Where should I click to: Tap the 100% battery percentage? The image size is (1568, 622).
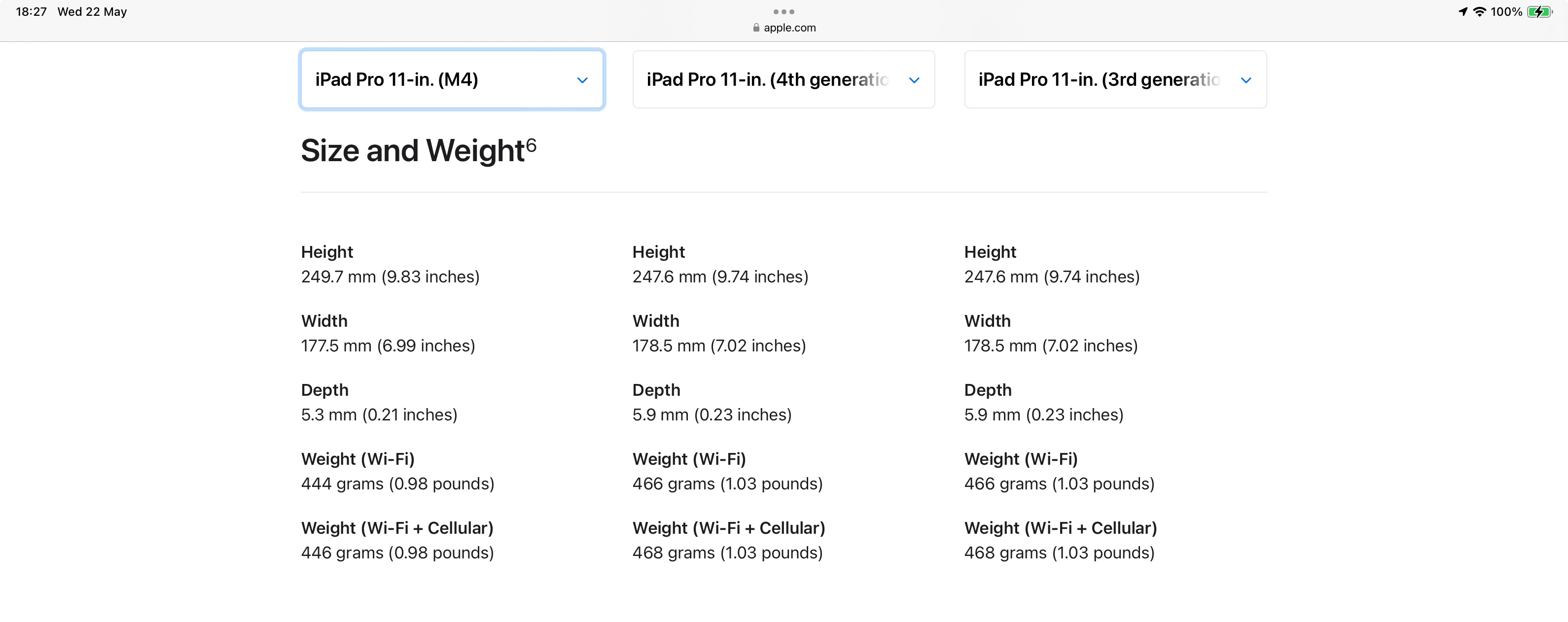coord(1506,11)
